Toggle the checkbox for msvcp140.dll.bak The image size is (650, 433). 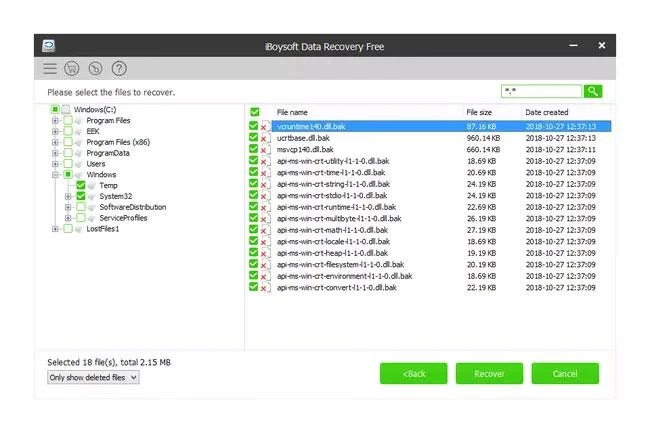click(x=254, y=149)
